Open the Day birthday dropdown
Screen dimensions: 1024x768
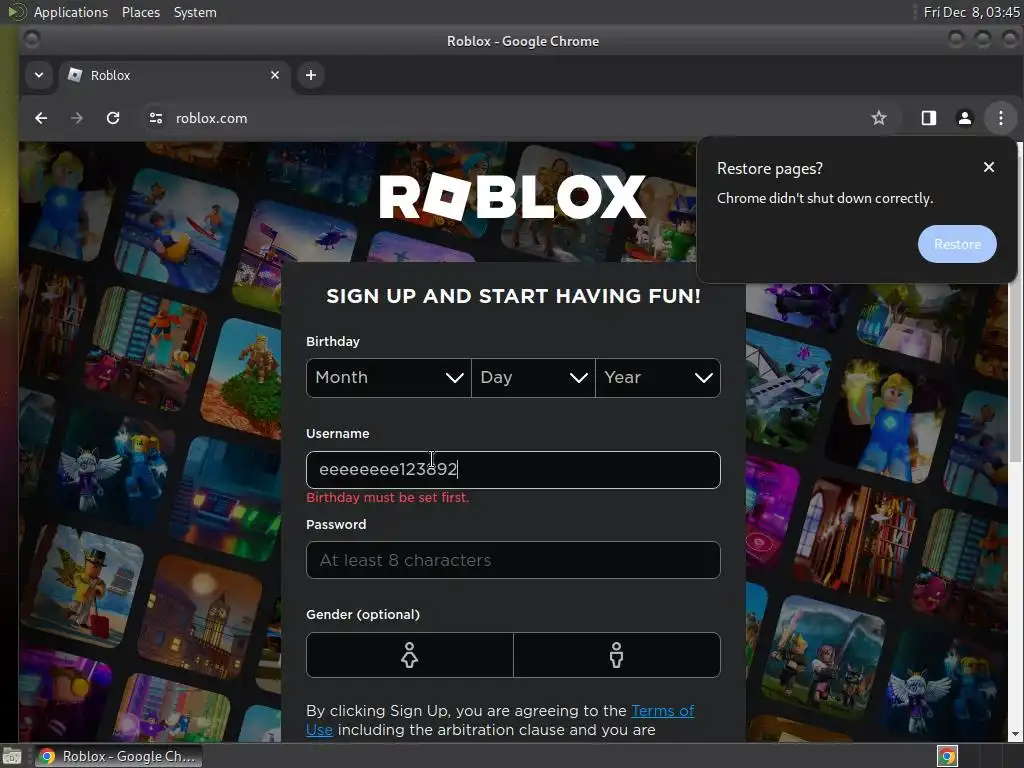coord(534,377)
